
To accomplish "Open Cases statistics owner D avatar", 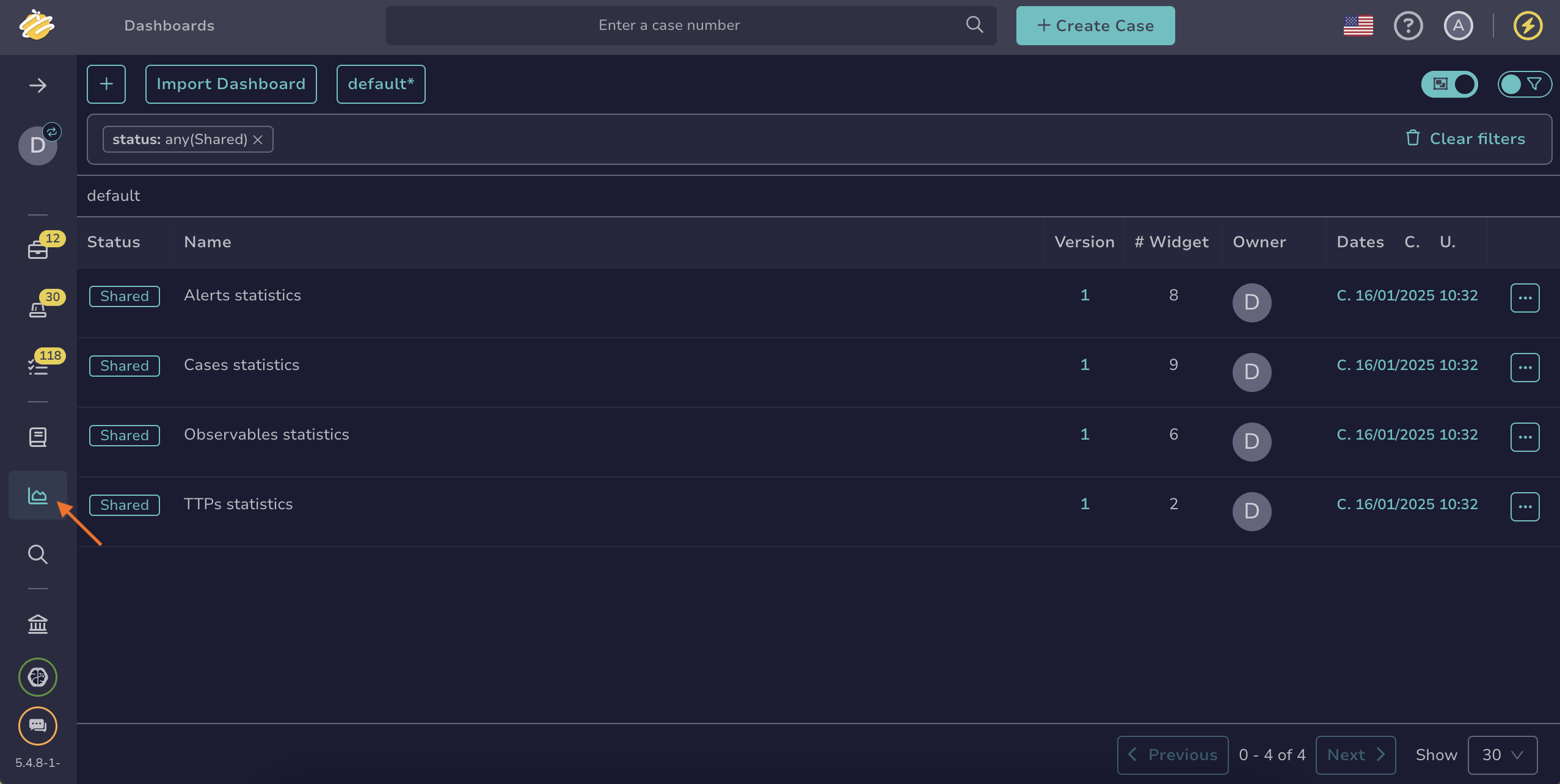I will pos(1252,372).
